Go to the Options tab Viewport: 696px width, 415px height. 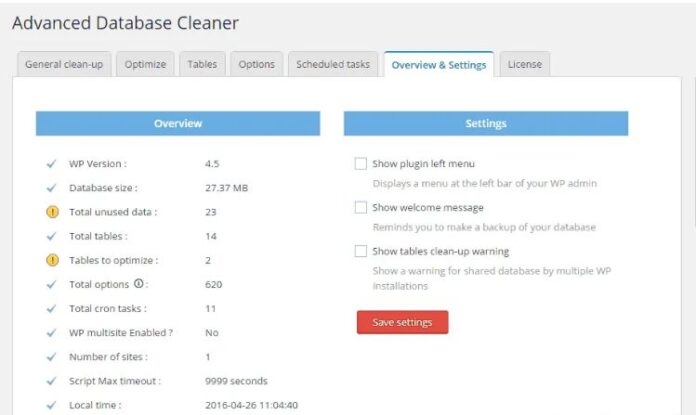click(x=257, y=64)
